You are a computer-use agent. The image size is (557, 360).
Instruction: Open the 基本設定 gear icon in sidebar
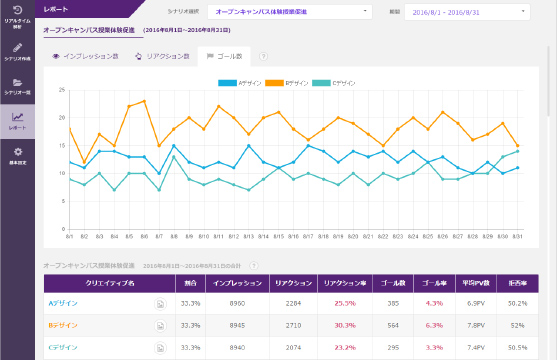point(17,156)
